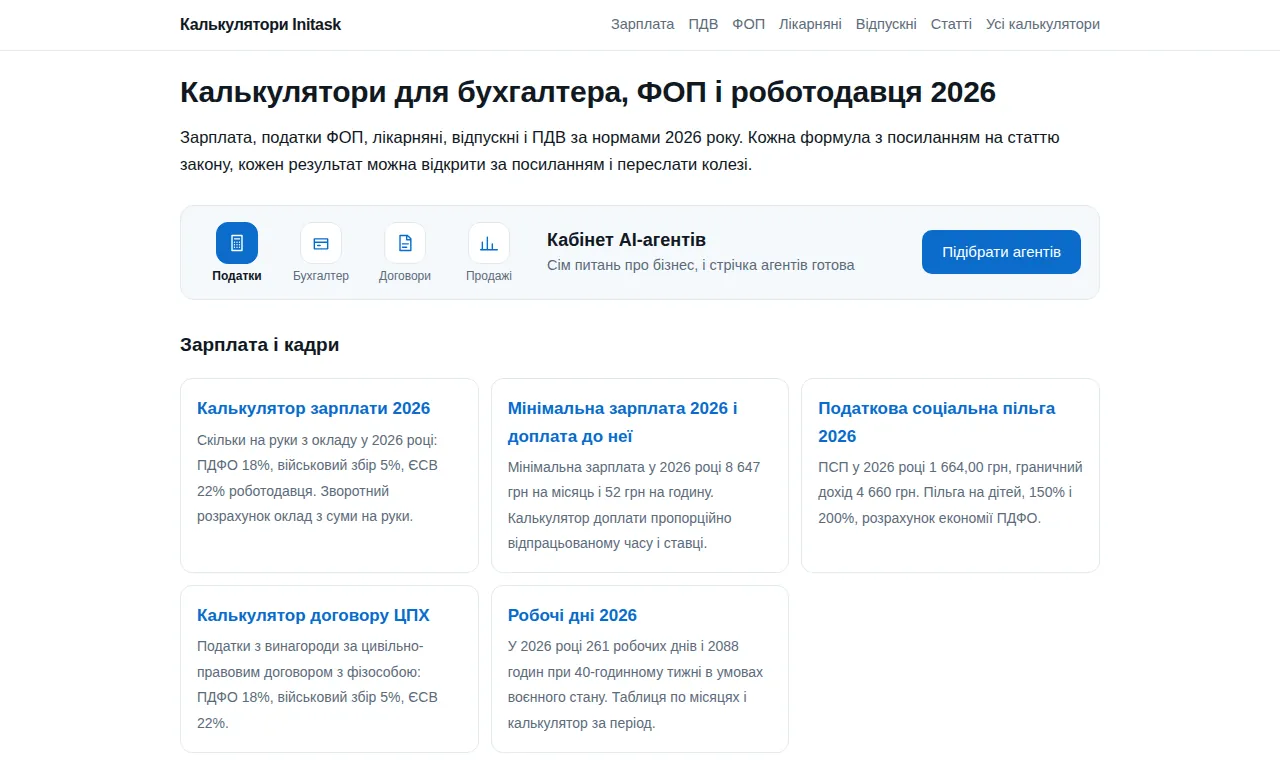Open the Калькулятори Initask home logo
Screen dimensions: 1280x760
260,24
